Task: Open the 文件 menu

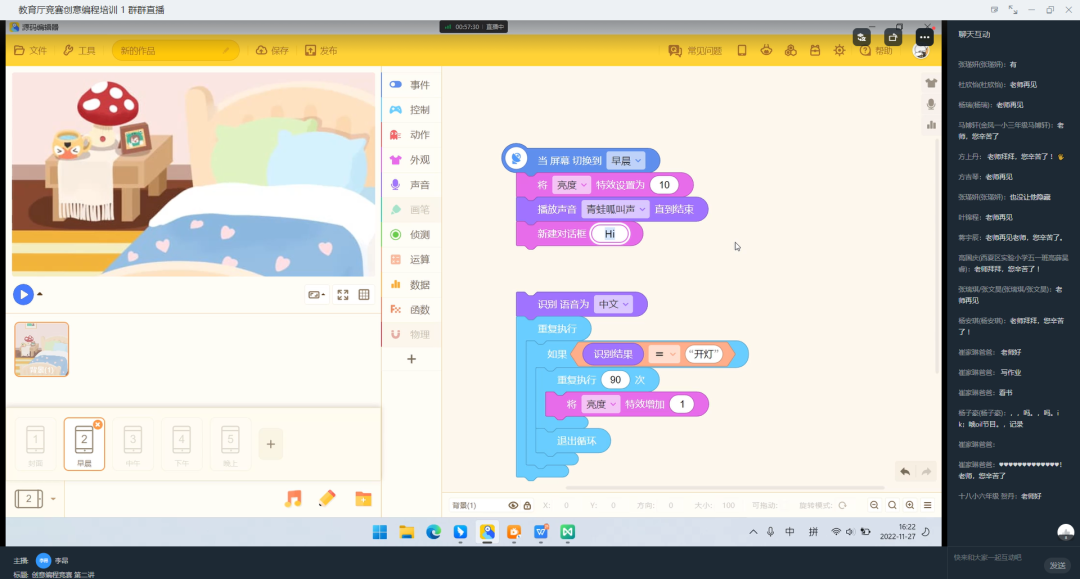Action: (30, 50)
